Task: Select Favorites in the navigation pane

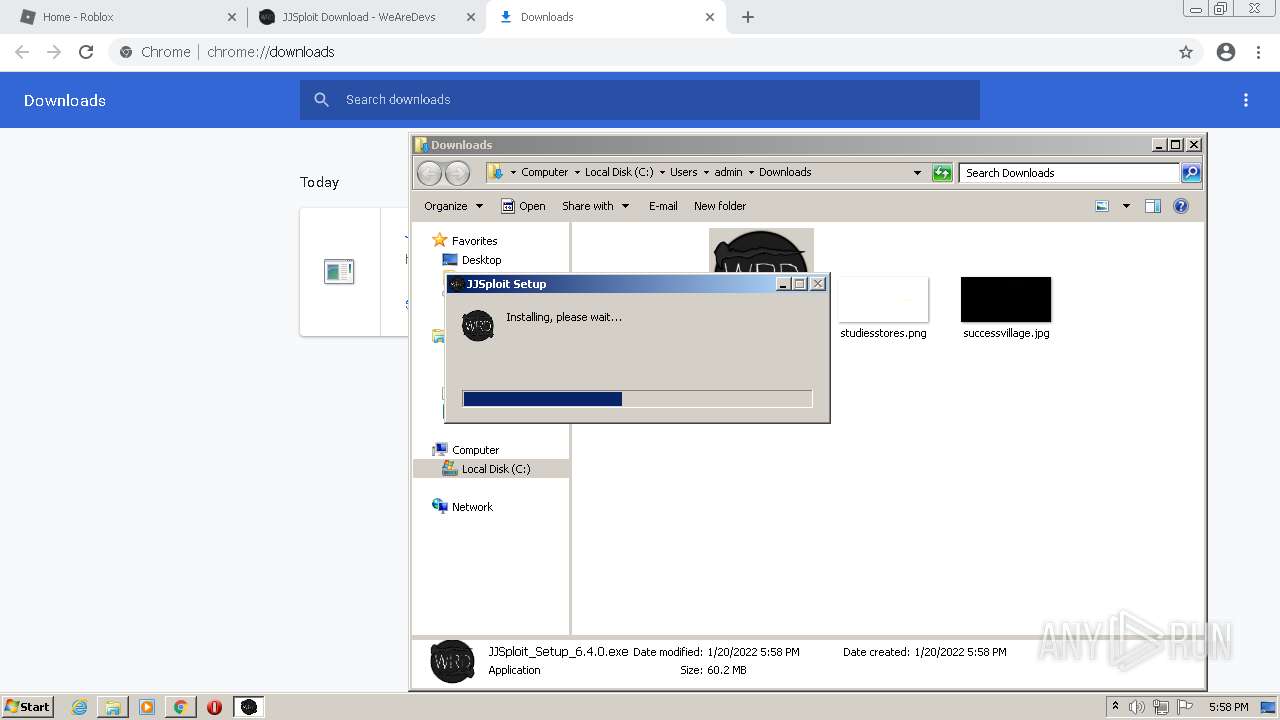Action: pos(474,241)
